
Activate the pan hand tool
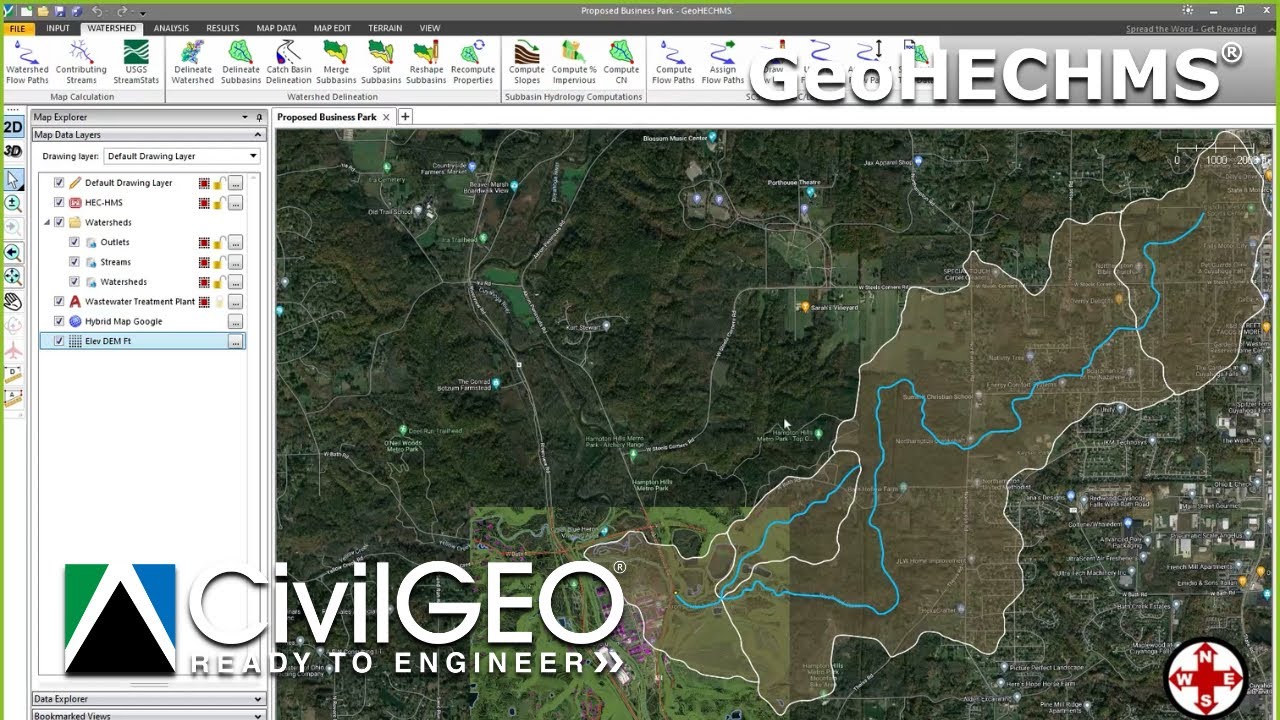pos(13,302)
